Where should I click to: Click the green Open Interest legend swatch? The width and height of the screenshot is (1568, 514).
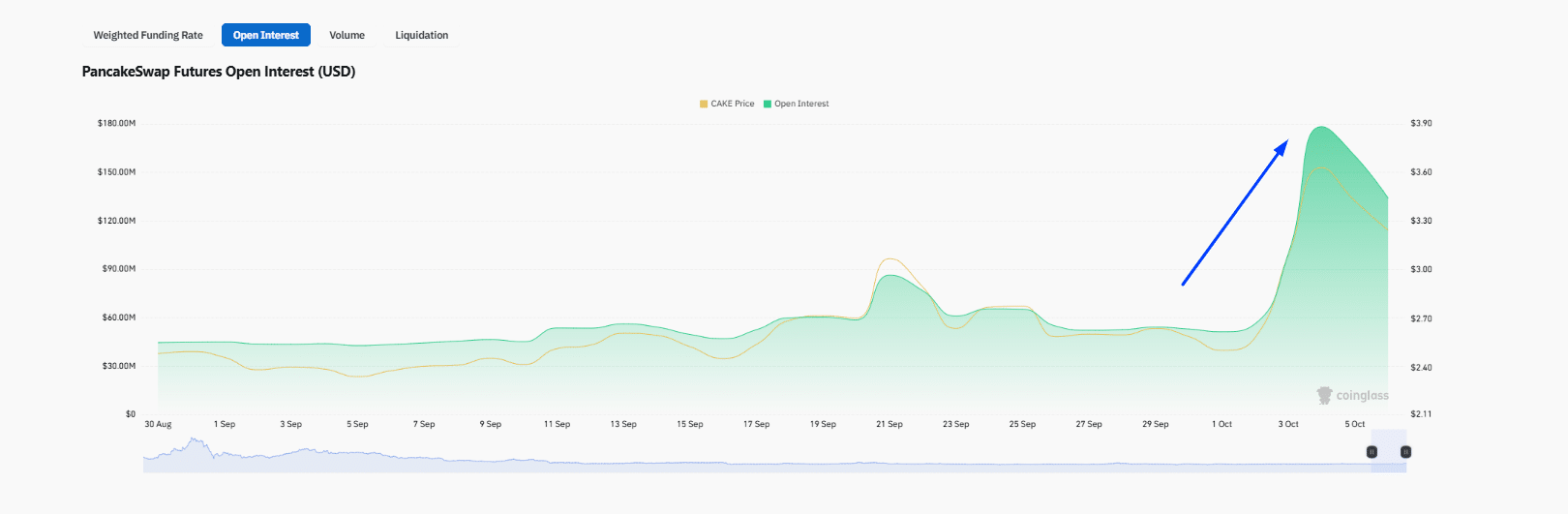768,104
